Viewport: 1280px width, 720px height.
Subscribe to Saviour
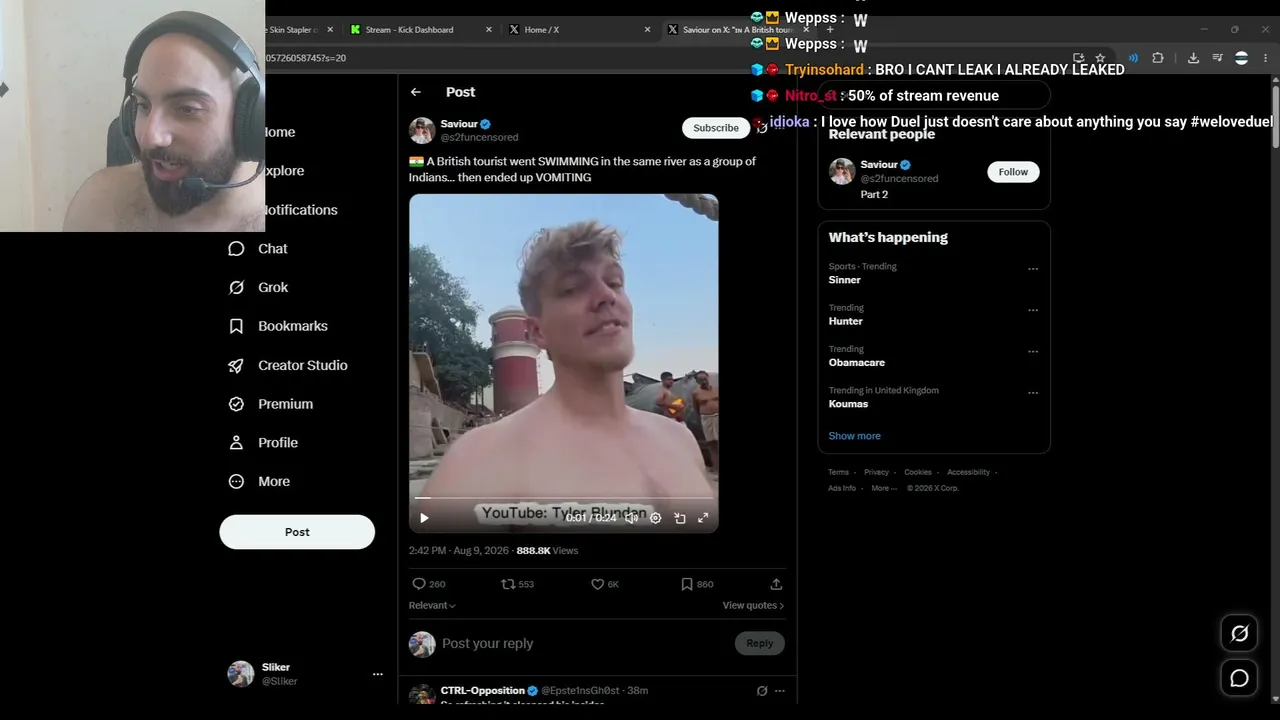(716, 128)
